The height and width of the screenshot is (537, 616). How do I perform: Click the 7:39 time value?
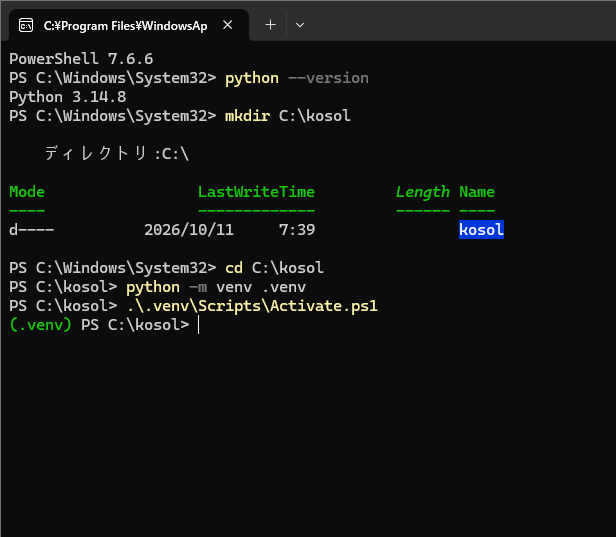[297, 230]
